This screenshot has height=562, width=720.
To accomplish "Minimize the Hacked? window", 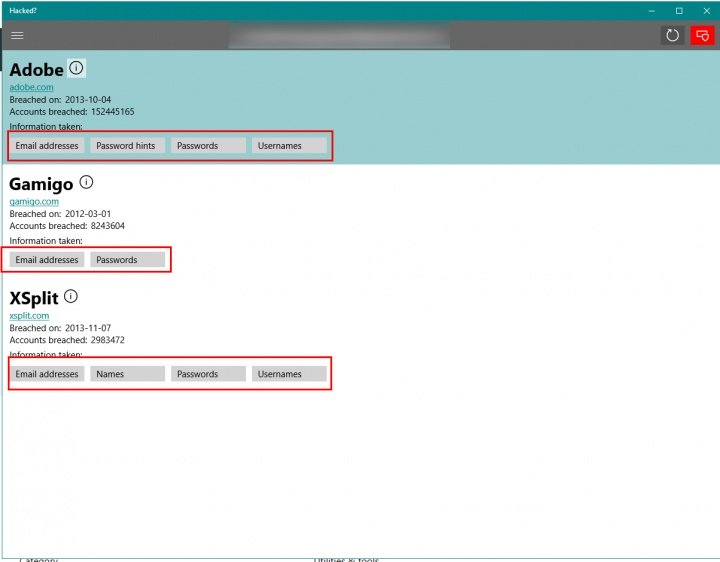I will tap(652, 11).
